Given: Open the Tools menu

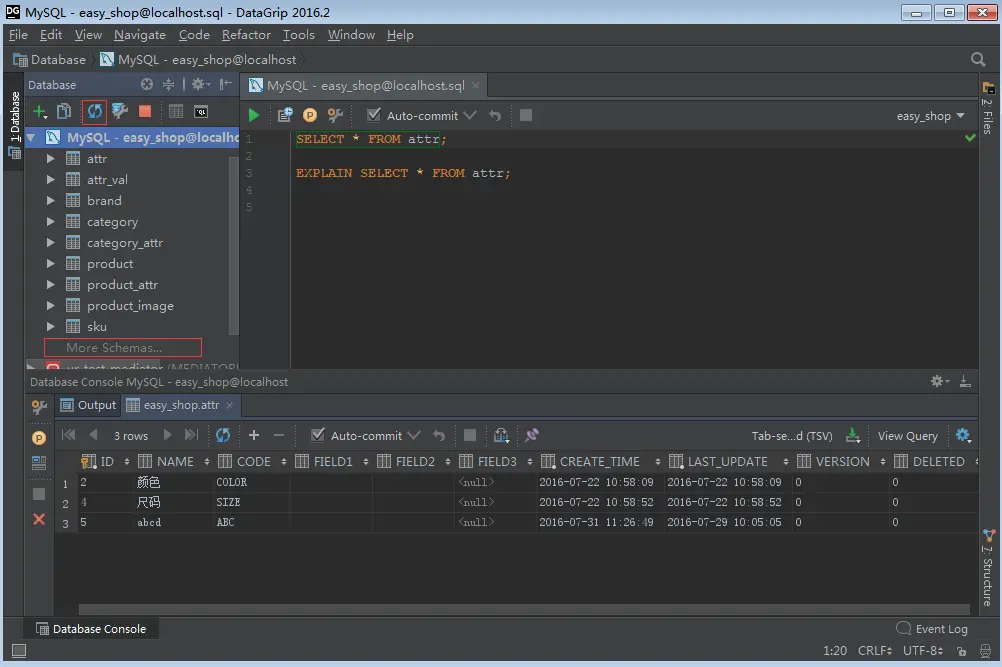Looking at the screenshot, I should [298, 34].
